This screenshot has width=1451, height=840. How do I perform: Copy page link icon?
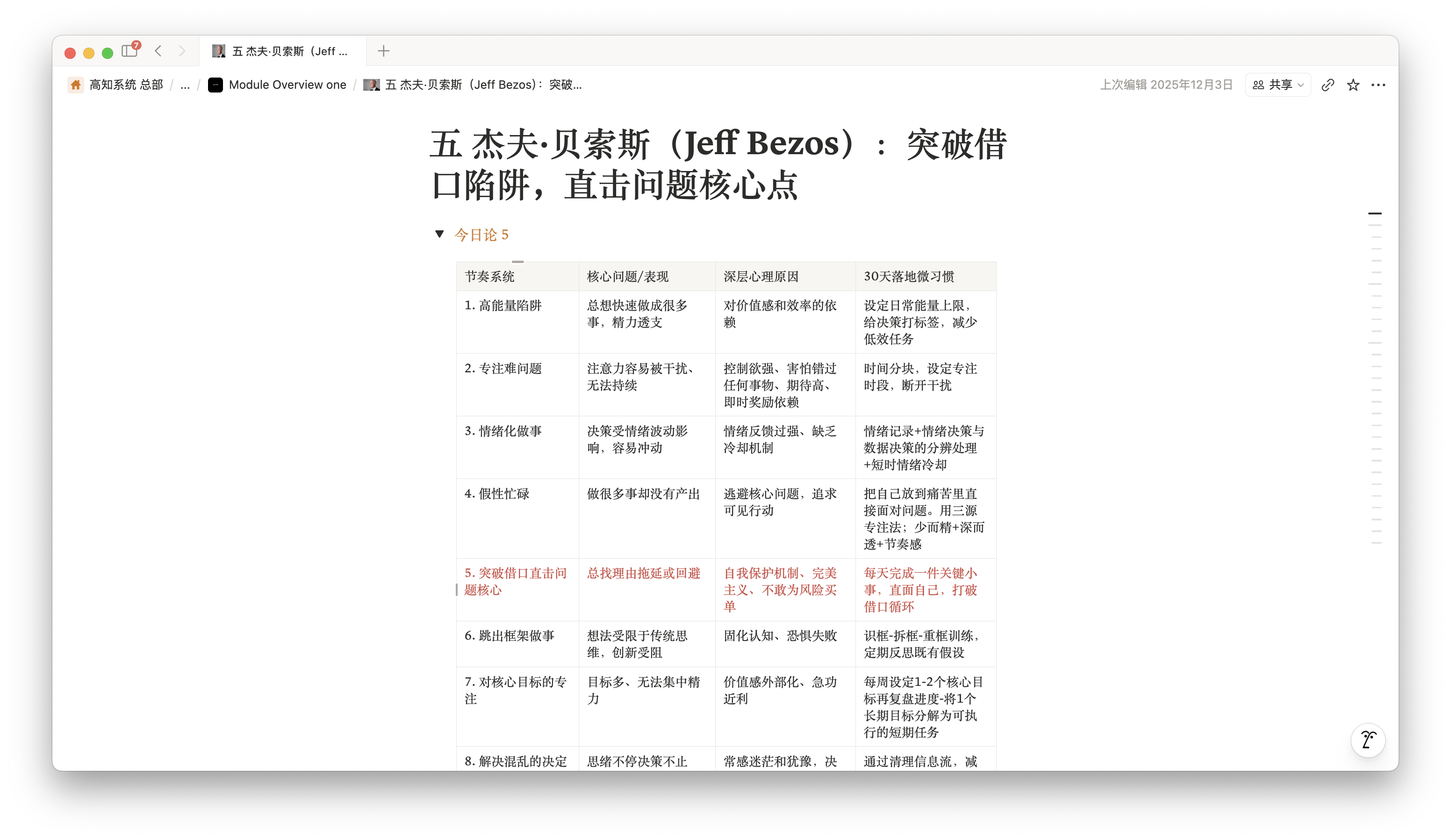coord(1328,85)
